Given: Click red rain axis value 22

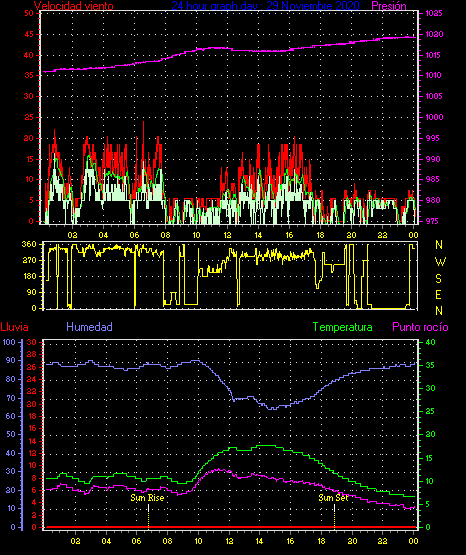Looking at the screenshot, I should click(31, 391).
